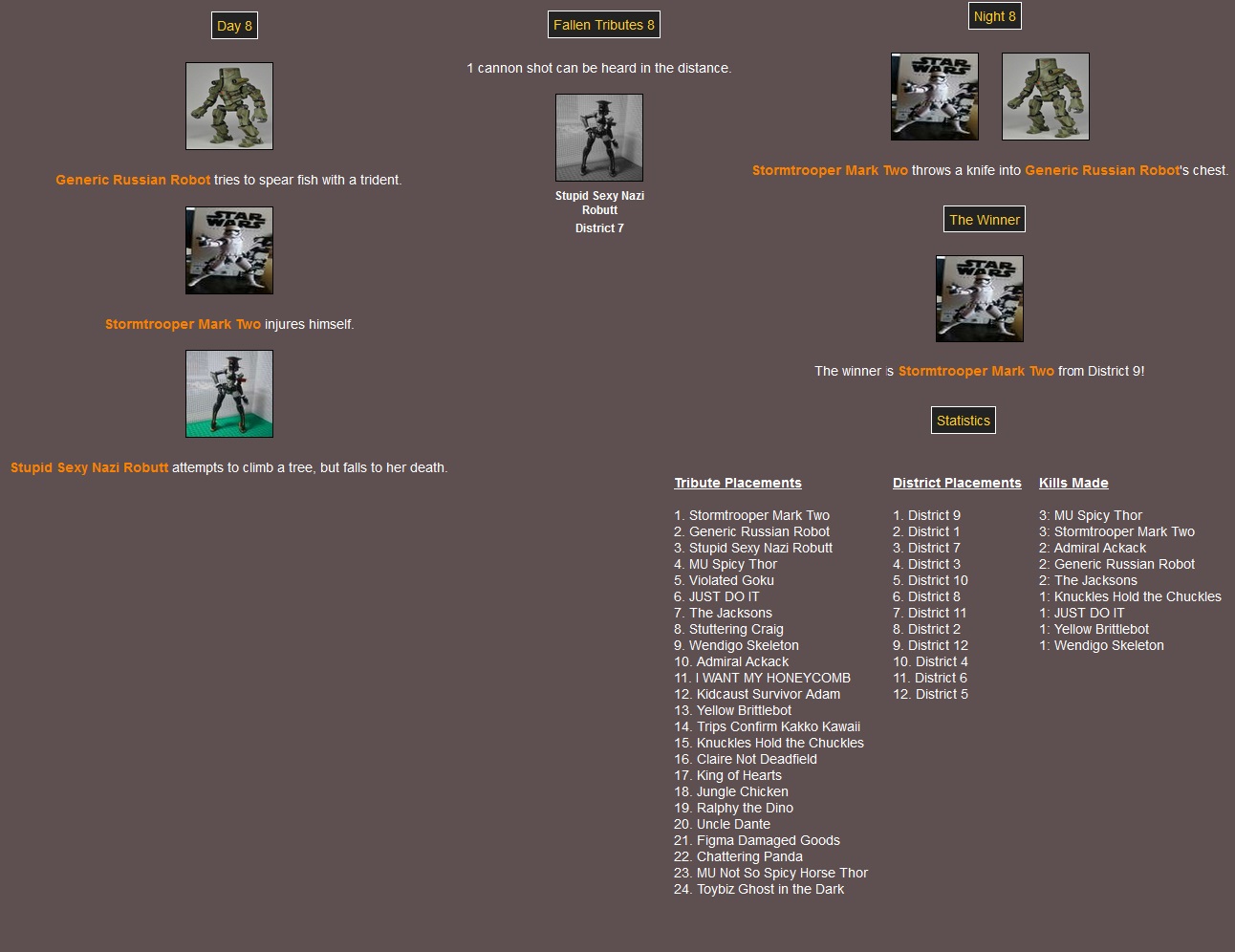Image resolution: width=1235 pixels, height=952 pixels.
Task: Select '23. MU Not So Spicy Horse Thor' row
Action: click(x=770, y=873)
